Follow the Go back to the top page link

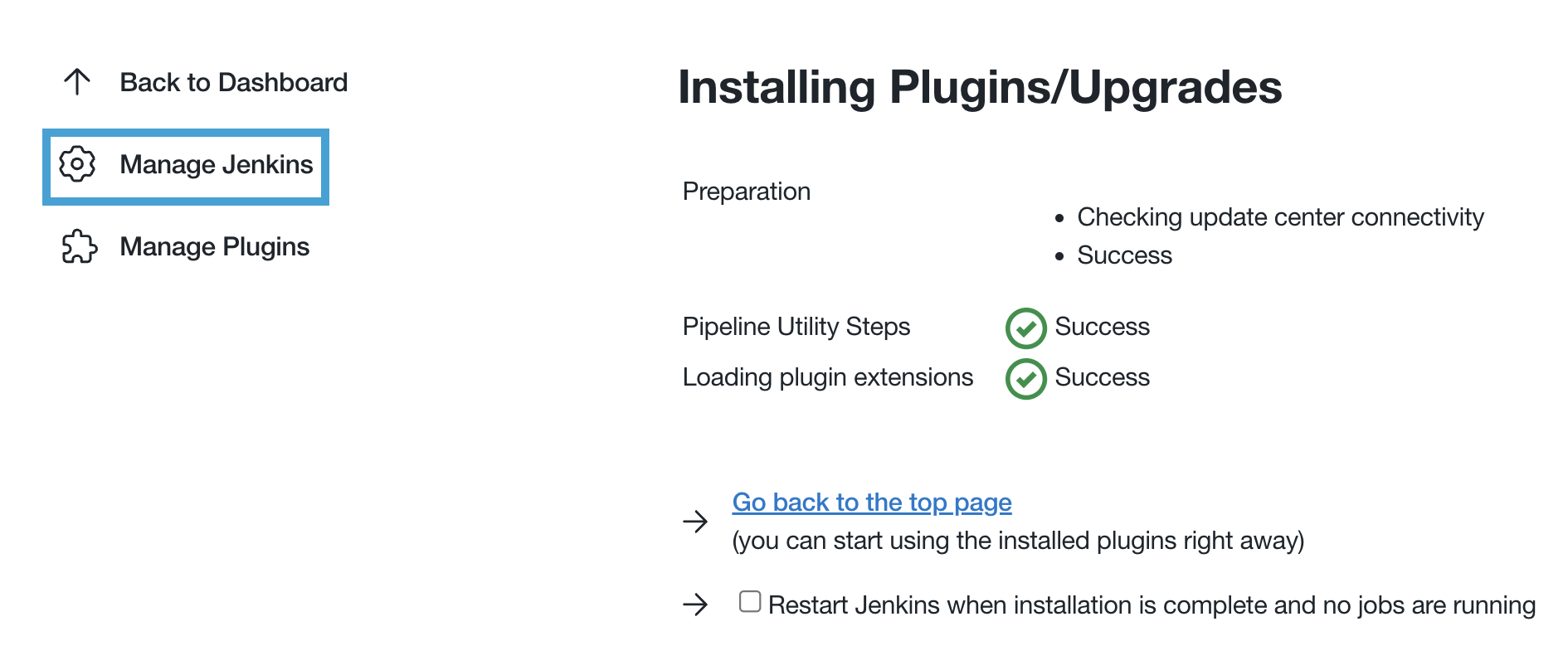[870, 502]
